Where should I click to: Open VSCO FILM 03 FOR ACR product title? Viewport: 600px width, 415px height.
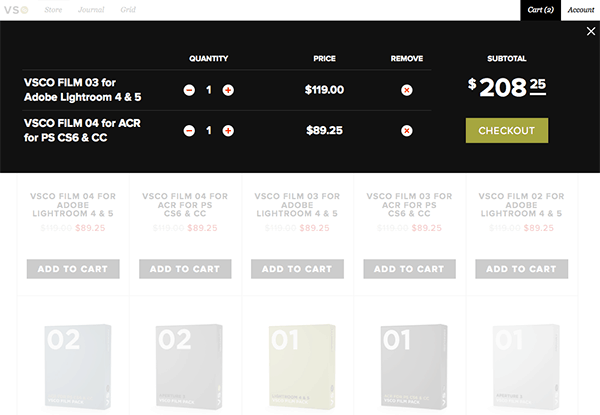point(409,205)
